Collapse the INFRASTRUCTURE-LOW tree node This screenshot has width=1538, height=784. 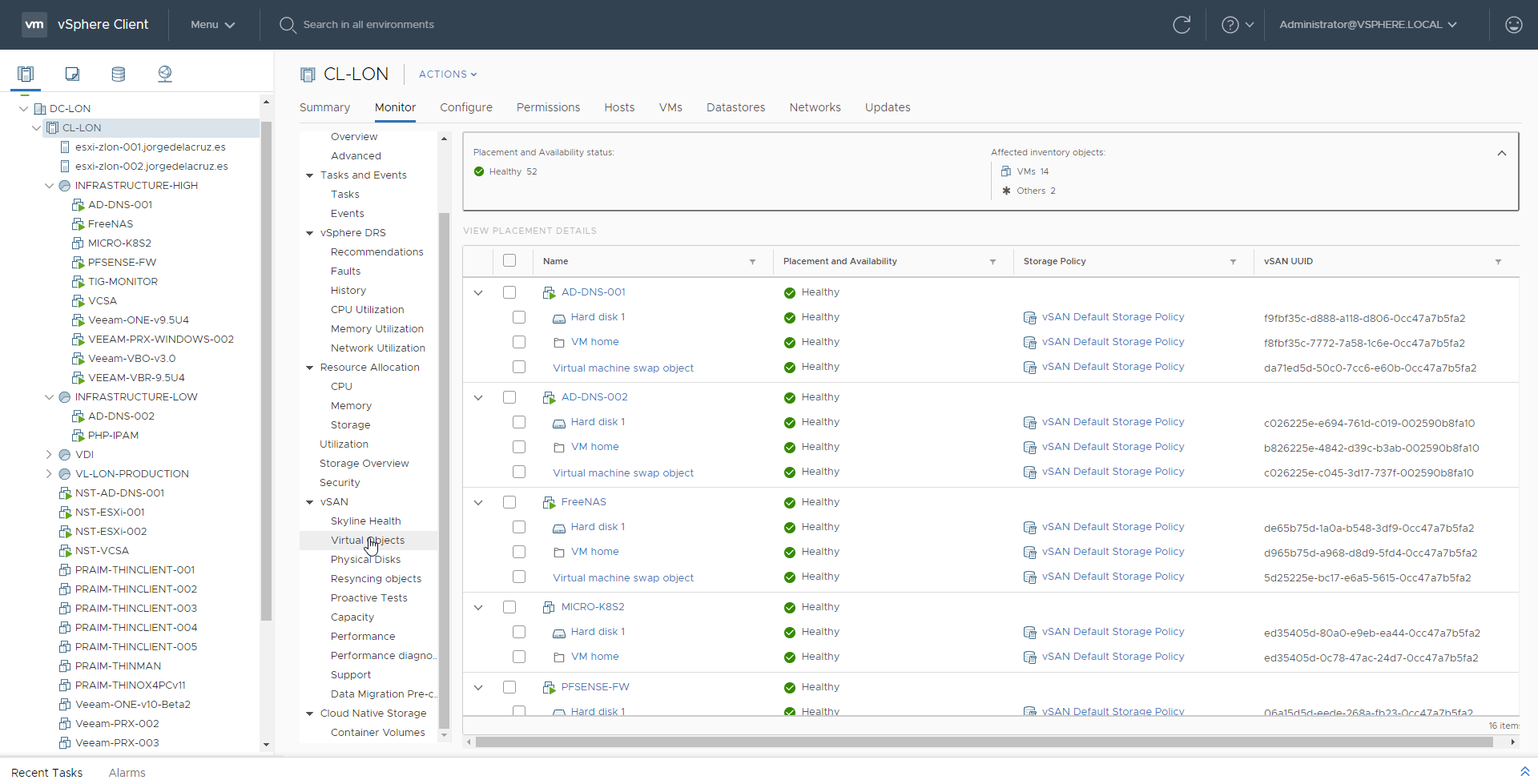[x=49, y=397]
